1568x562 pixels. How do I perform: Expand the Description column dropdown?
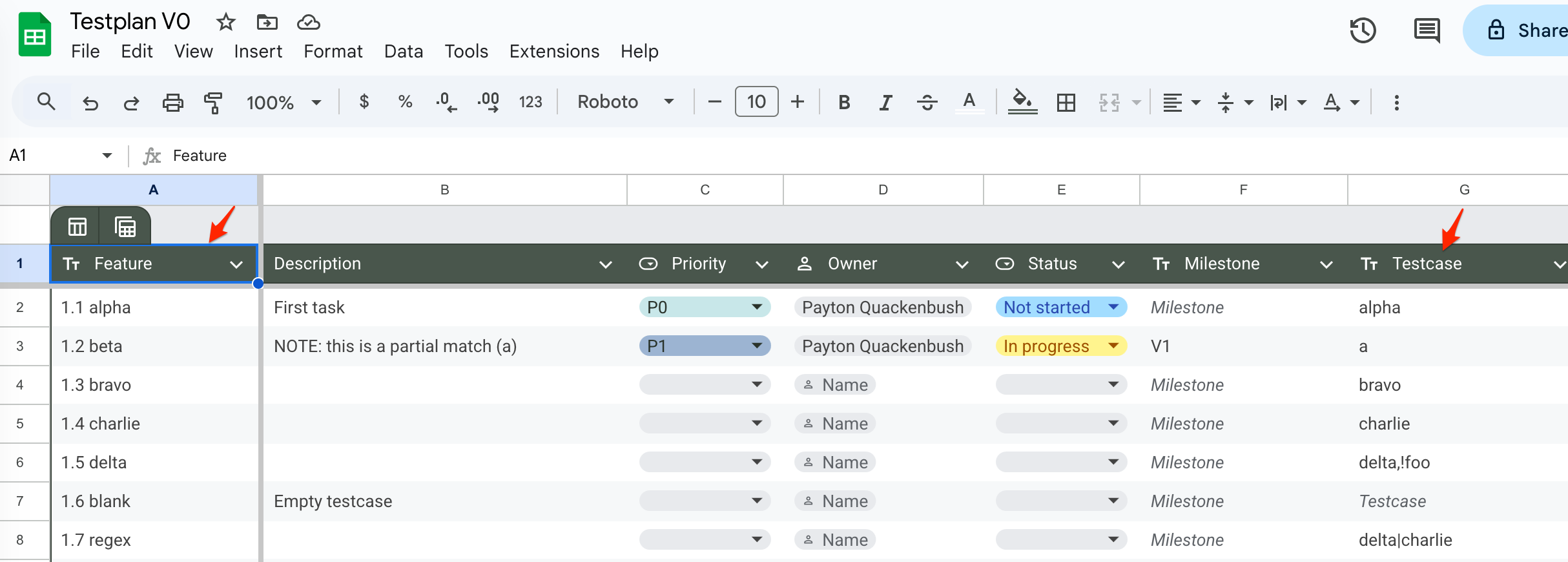605,264
